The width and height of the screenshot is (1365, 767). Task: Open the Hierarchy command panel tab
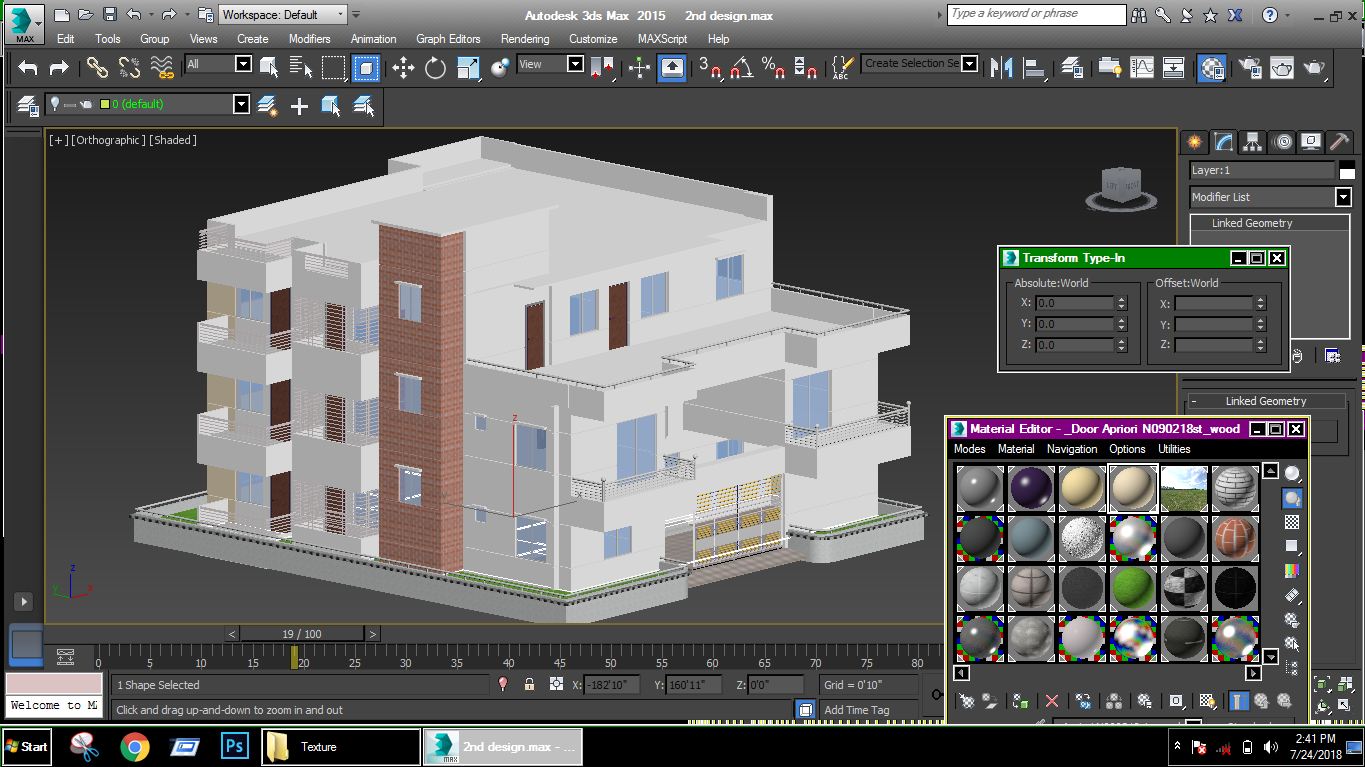(x=1252, y=142)
